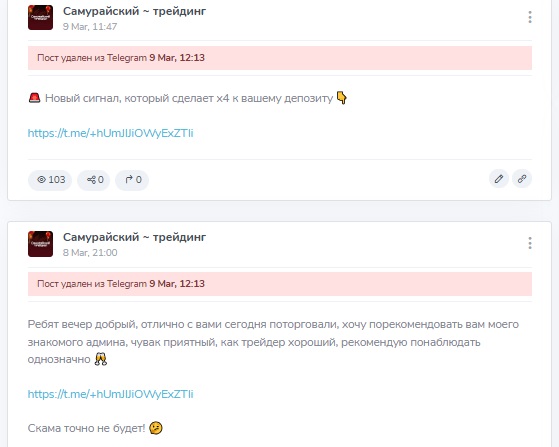Click the 103 views eye counter
Viewport: 559px width, 447px height.
pyautogui.click(x=50, y=180)
